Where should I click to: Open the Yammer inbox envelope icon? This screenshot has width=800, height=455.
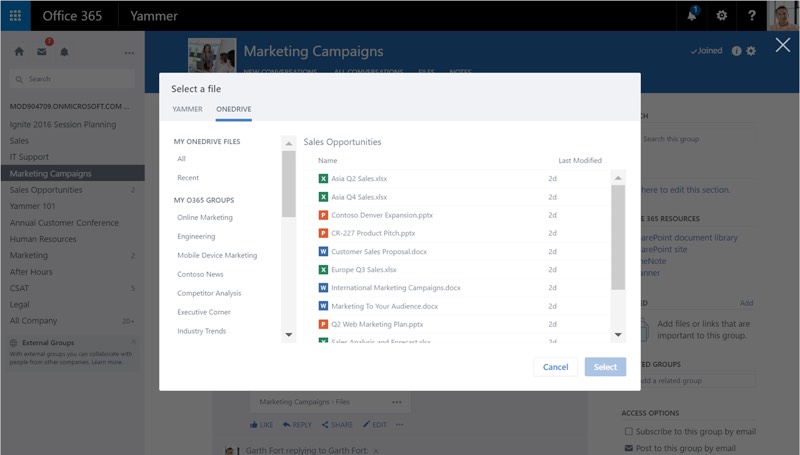coord(42,52)
